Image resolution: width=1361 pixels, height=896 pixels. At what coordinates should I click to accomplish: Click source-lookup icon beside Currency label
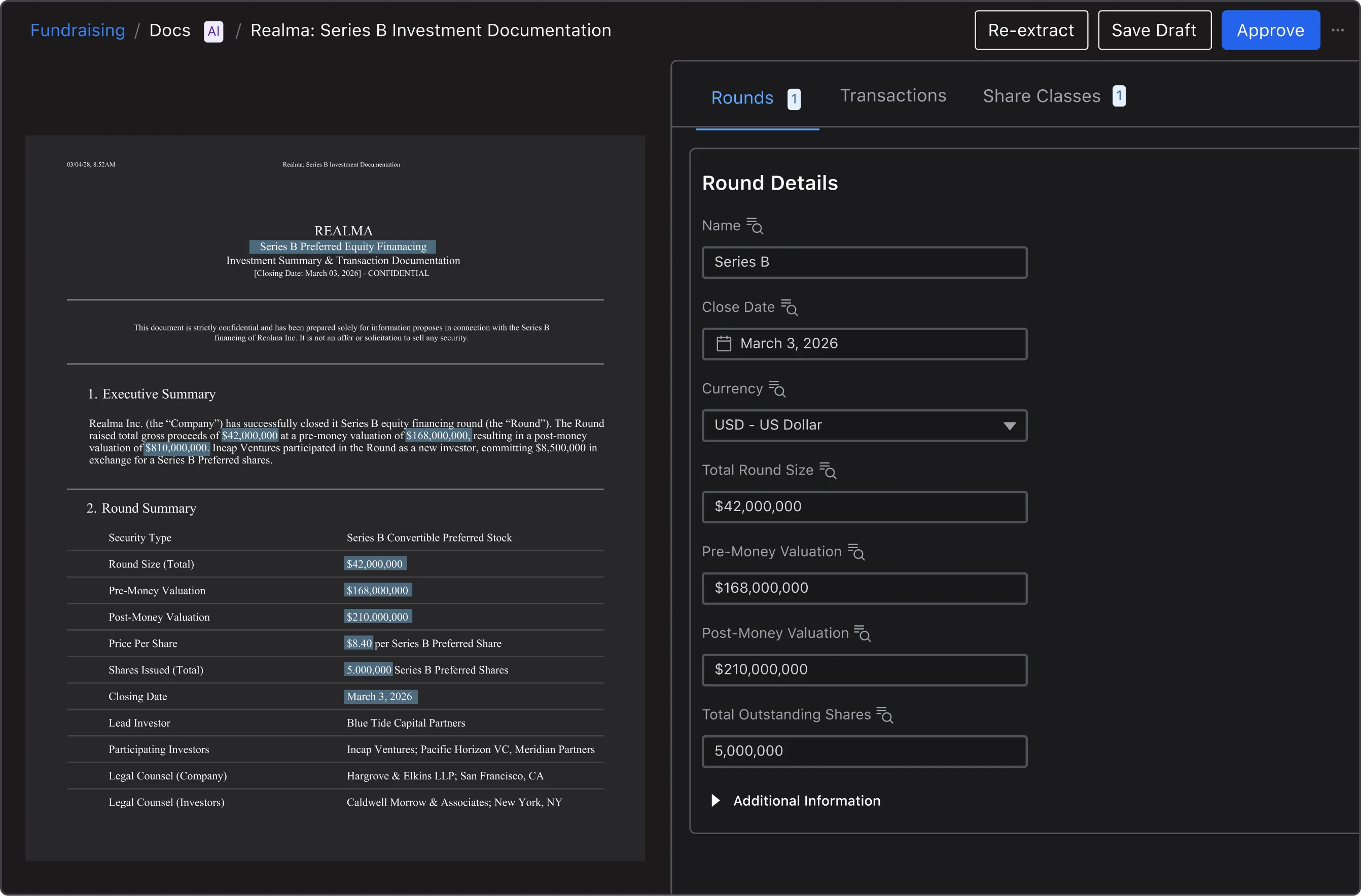click(777, 389)
